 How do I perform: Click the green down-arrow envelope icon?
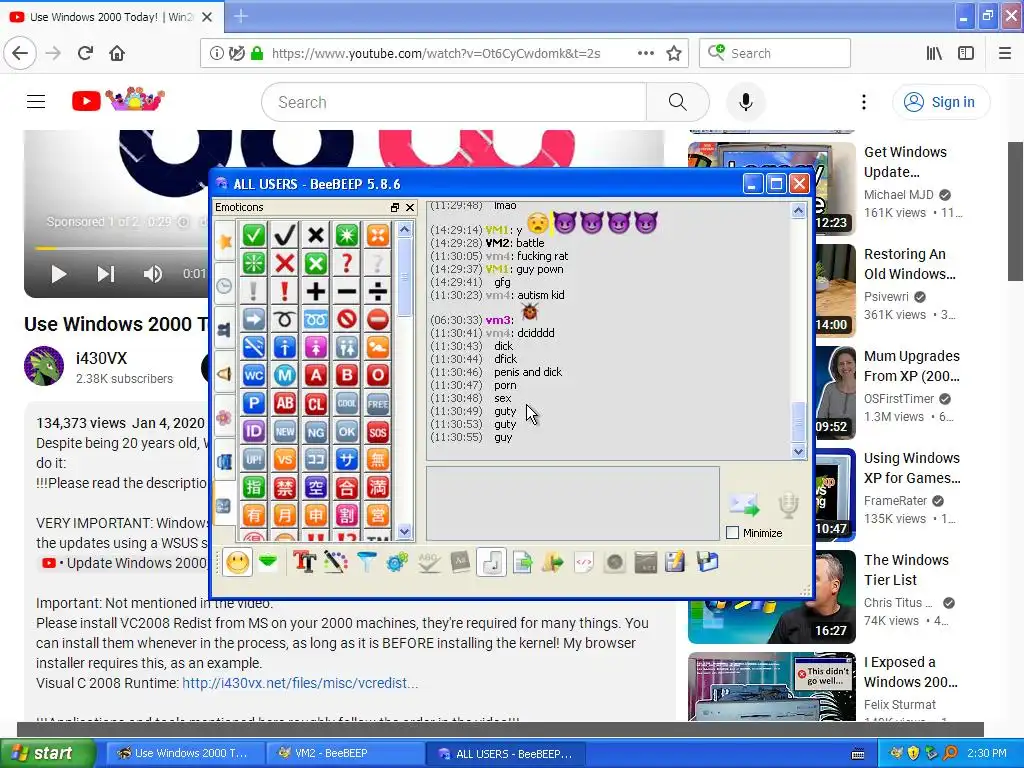[x=268, y=562]
